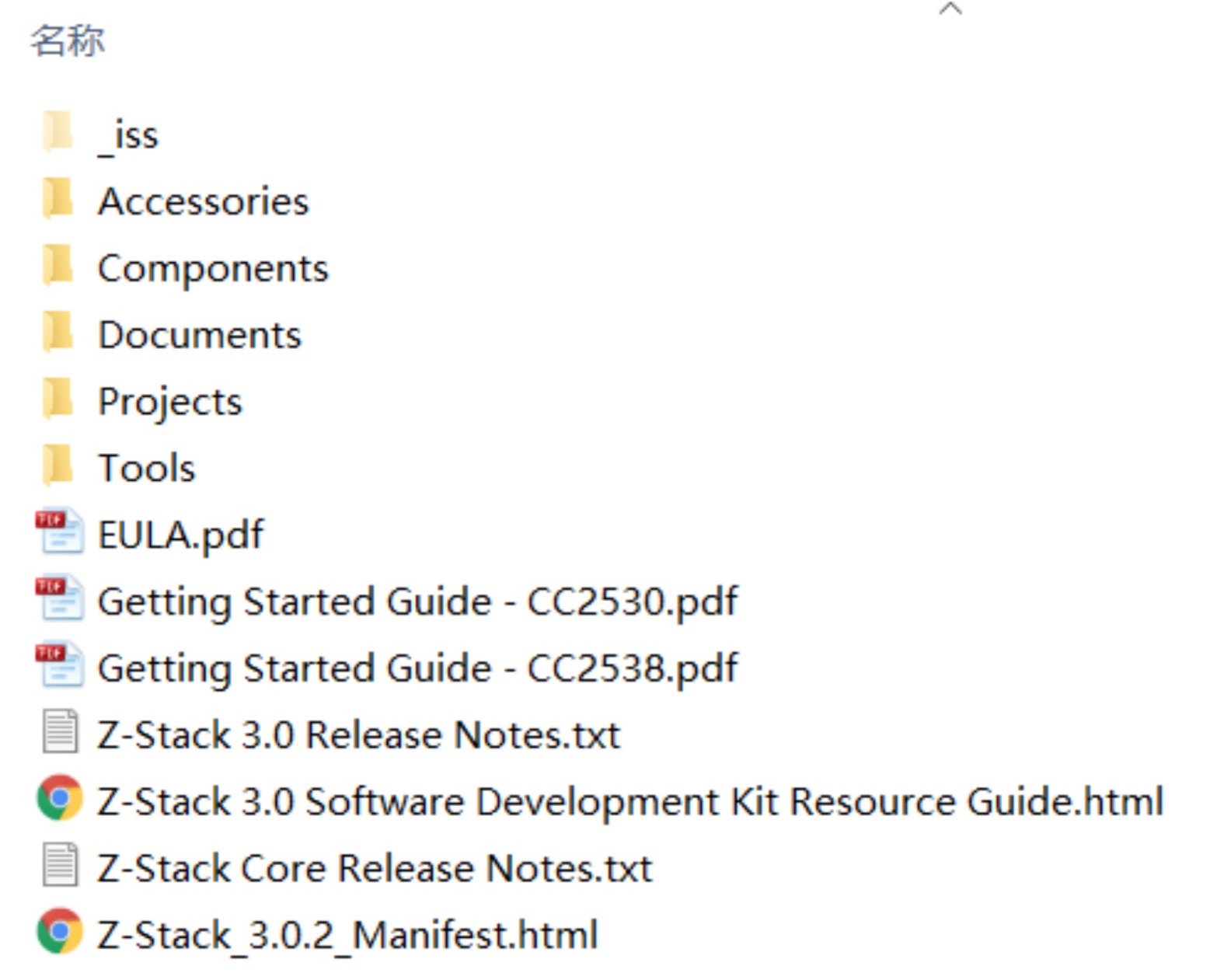
Task: Click the Getting Started Guide - CC2538.pdf PDF icon
Action: [x=58, y=667]
